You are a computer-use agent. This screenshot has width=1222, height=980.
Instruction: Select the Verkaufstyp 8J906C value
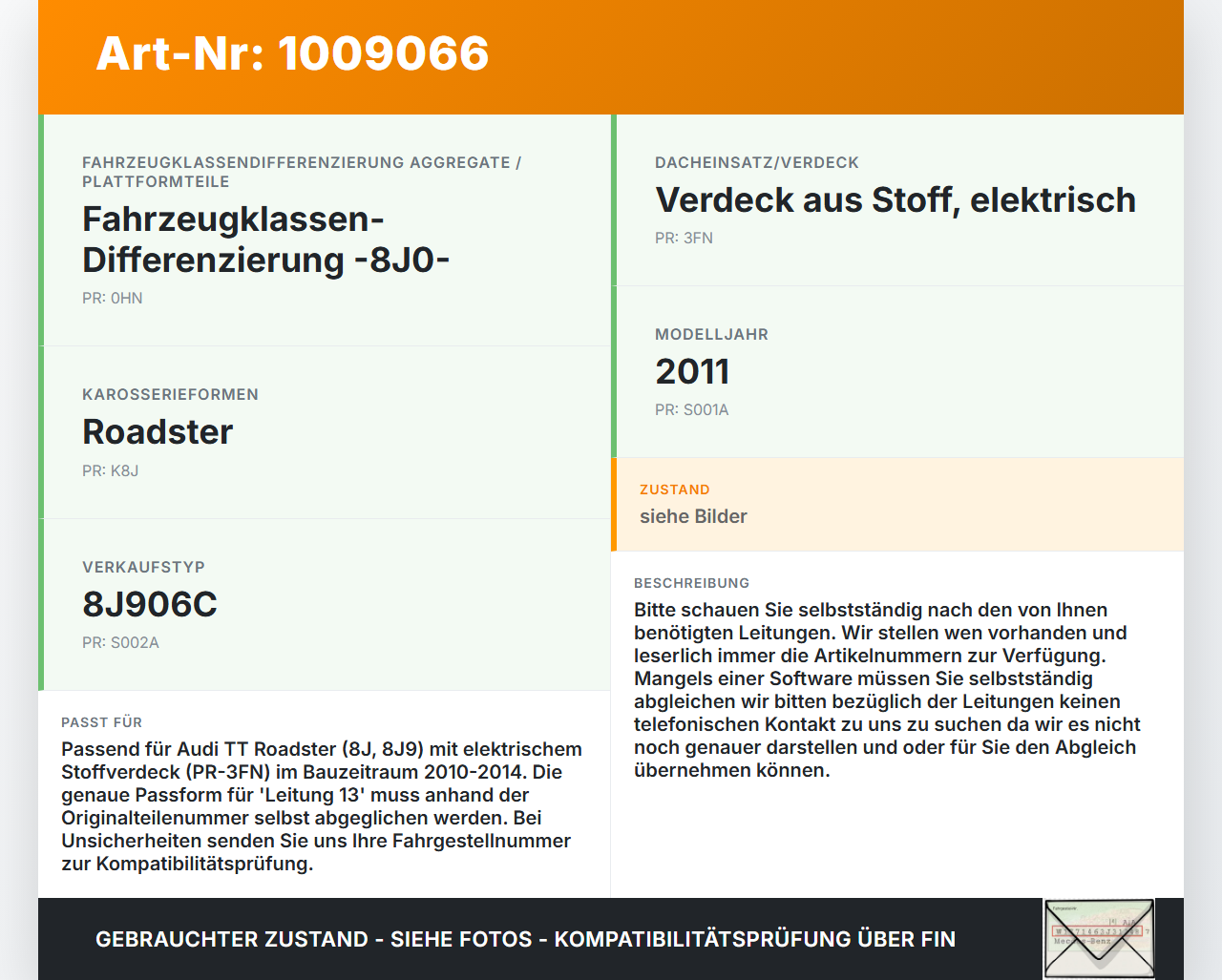pyautogui.click(x=150, y=605)
